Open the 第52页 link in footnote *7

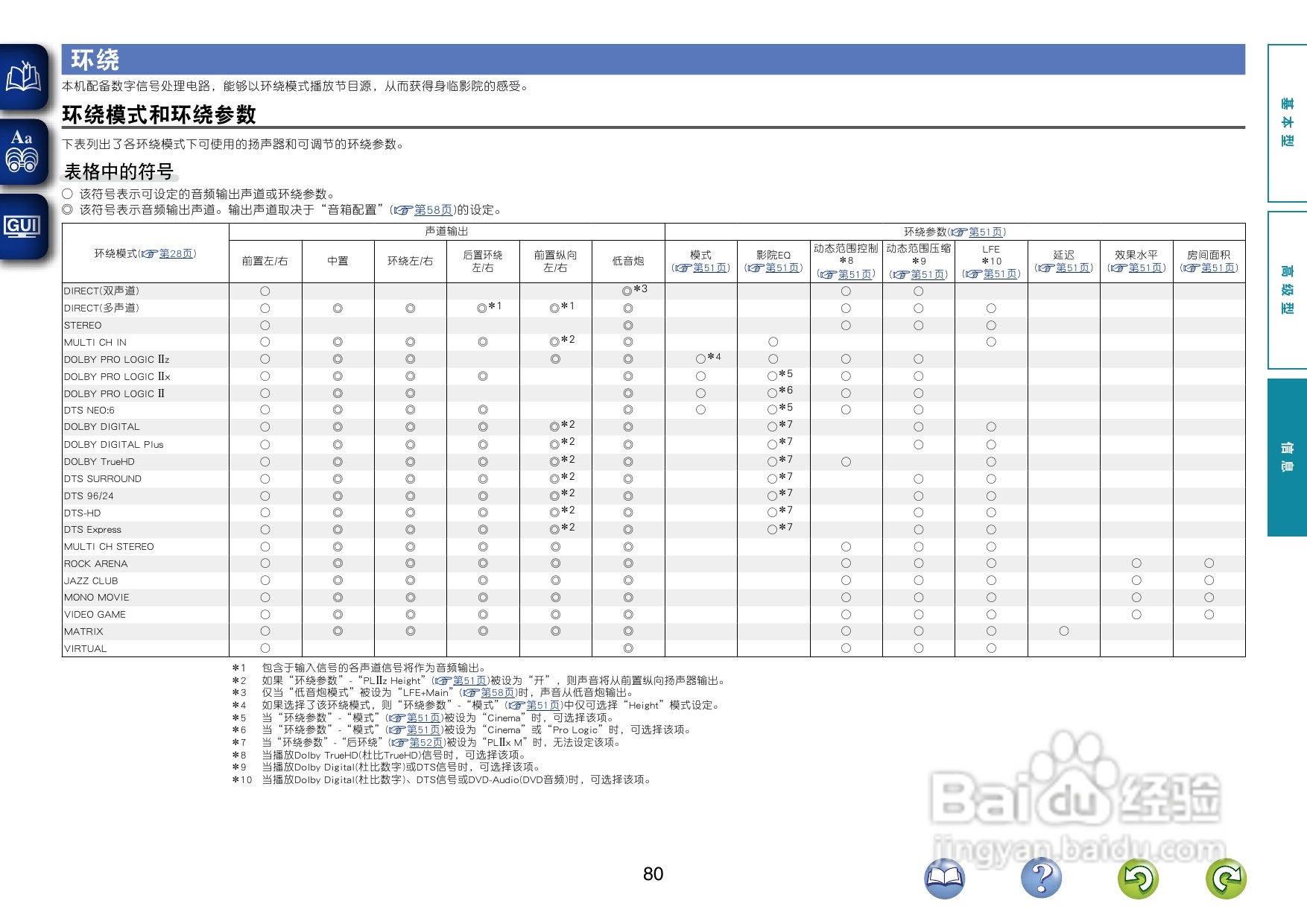[x=426, y=743]
